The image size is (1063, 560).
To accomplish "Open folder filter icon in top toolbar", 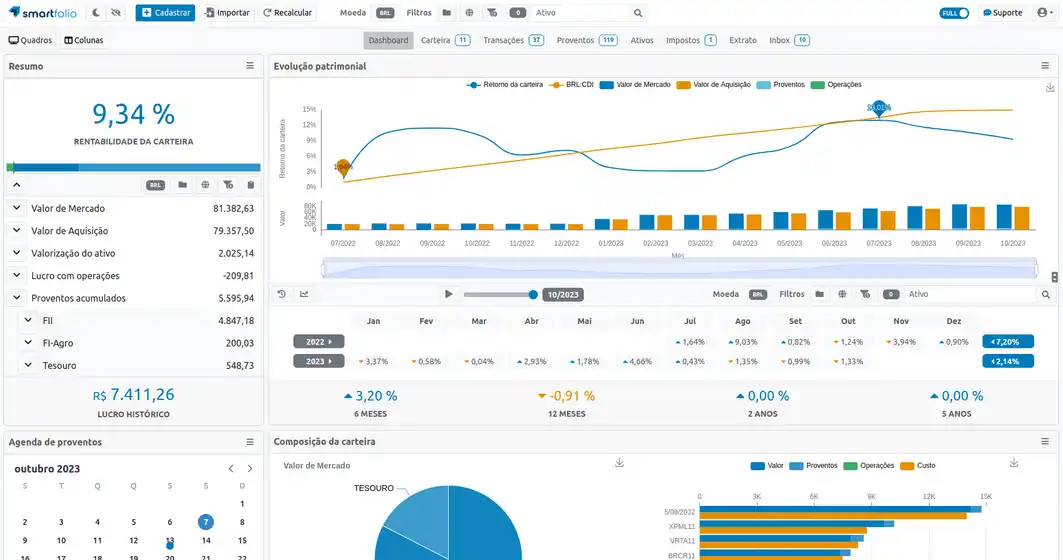I will pos(446,13).
